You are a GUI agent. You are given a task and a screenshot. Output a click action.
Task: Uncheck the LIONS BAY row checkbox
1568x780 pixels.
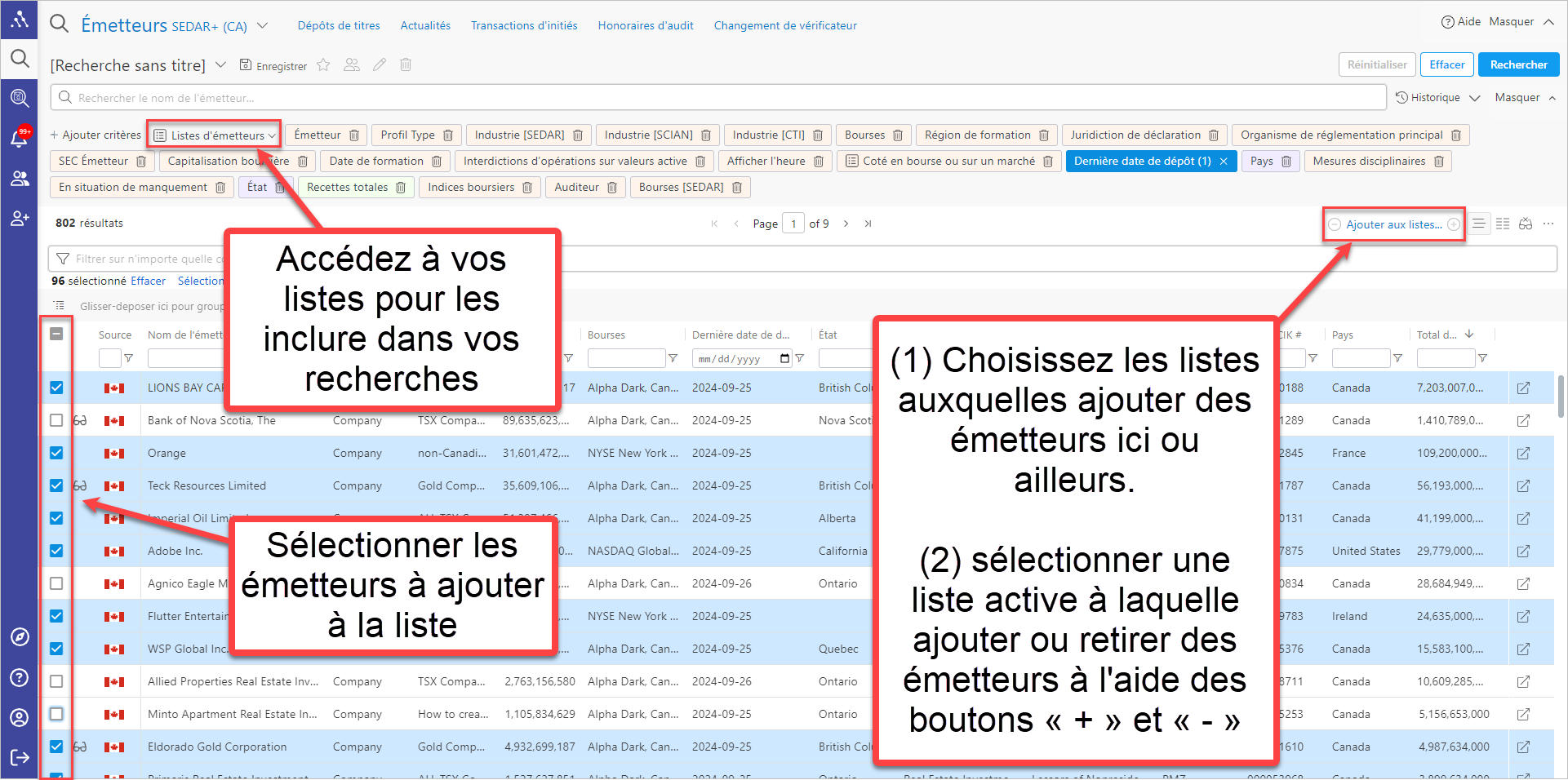tap(56, 388)
